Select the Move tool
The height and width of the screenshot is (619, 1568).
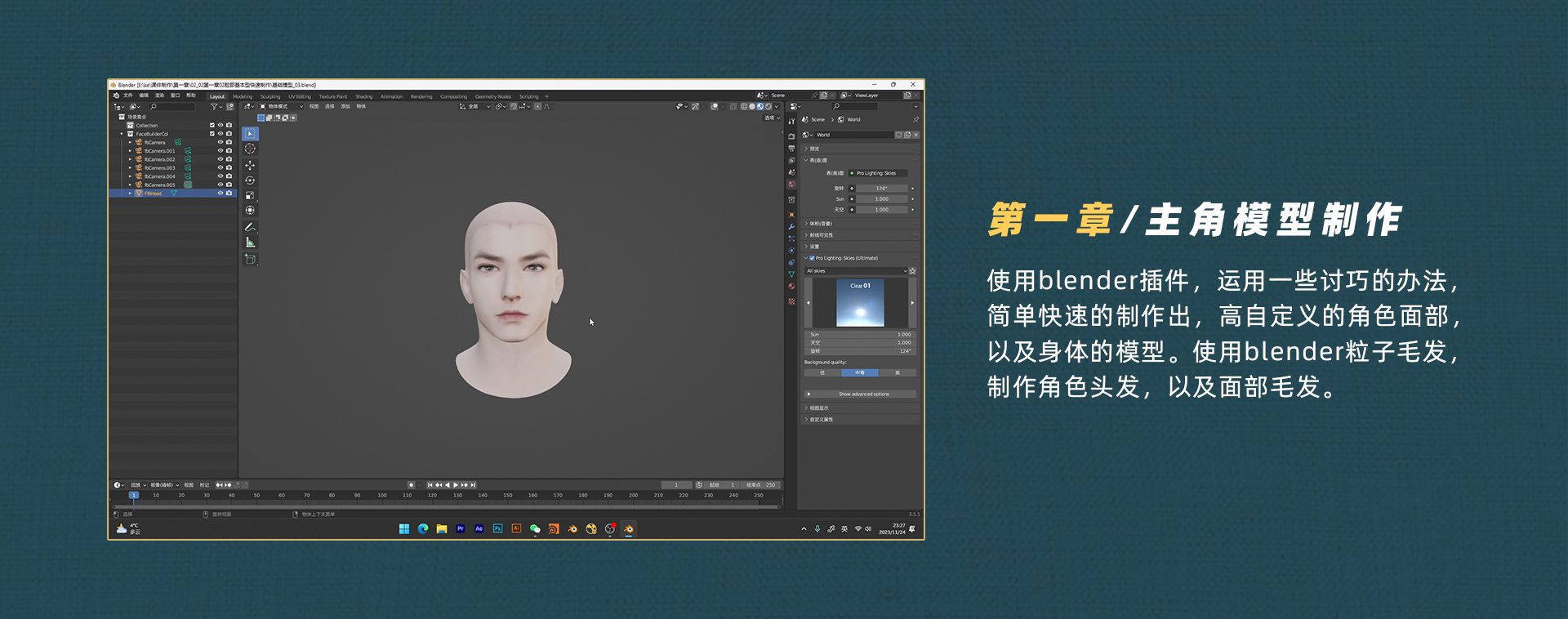[250, 165]
